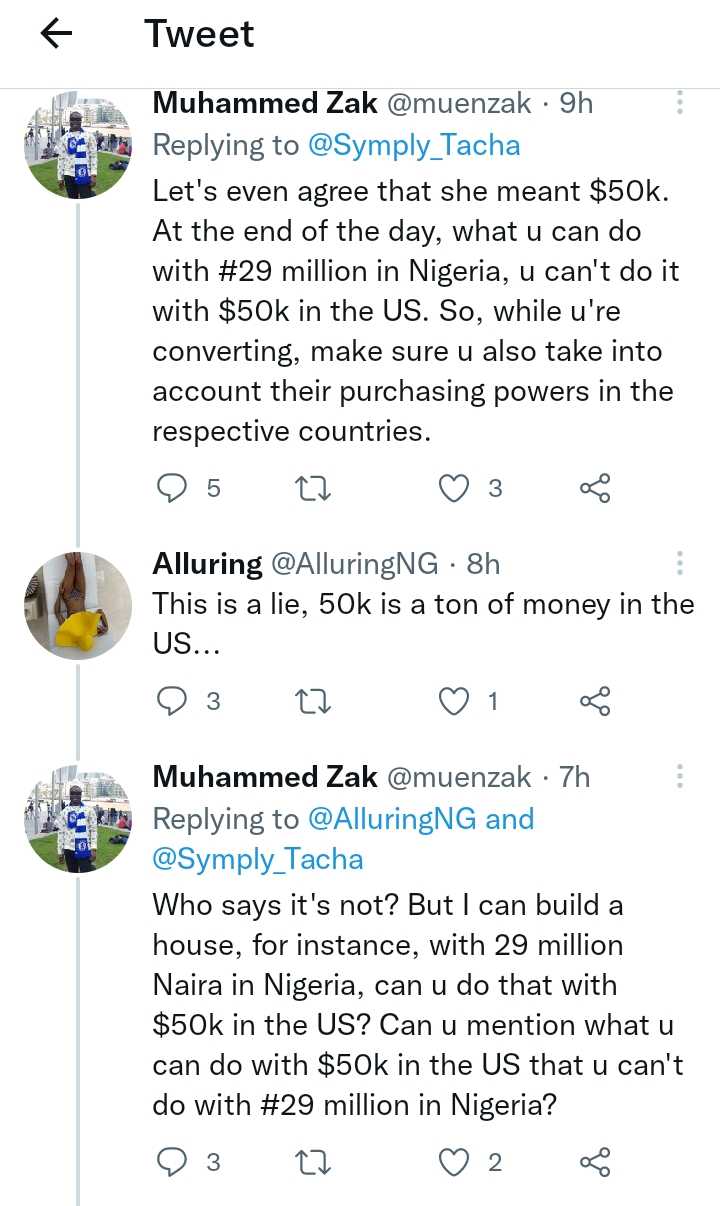View Alluring's profile picture
Screen dimensions: 720x1206
(x=78, y=606)
